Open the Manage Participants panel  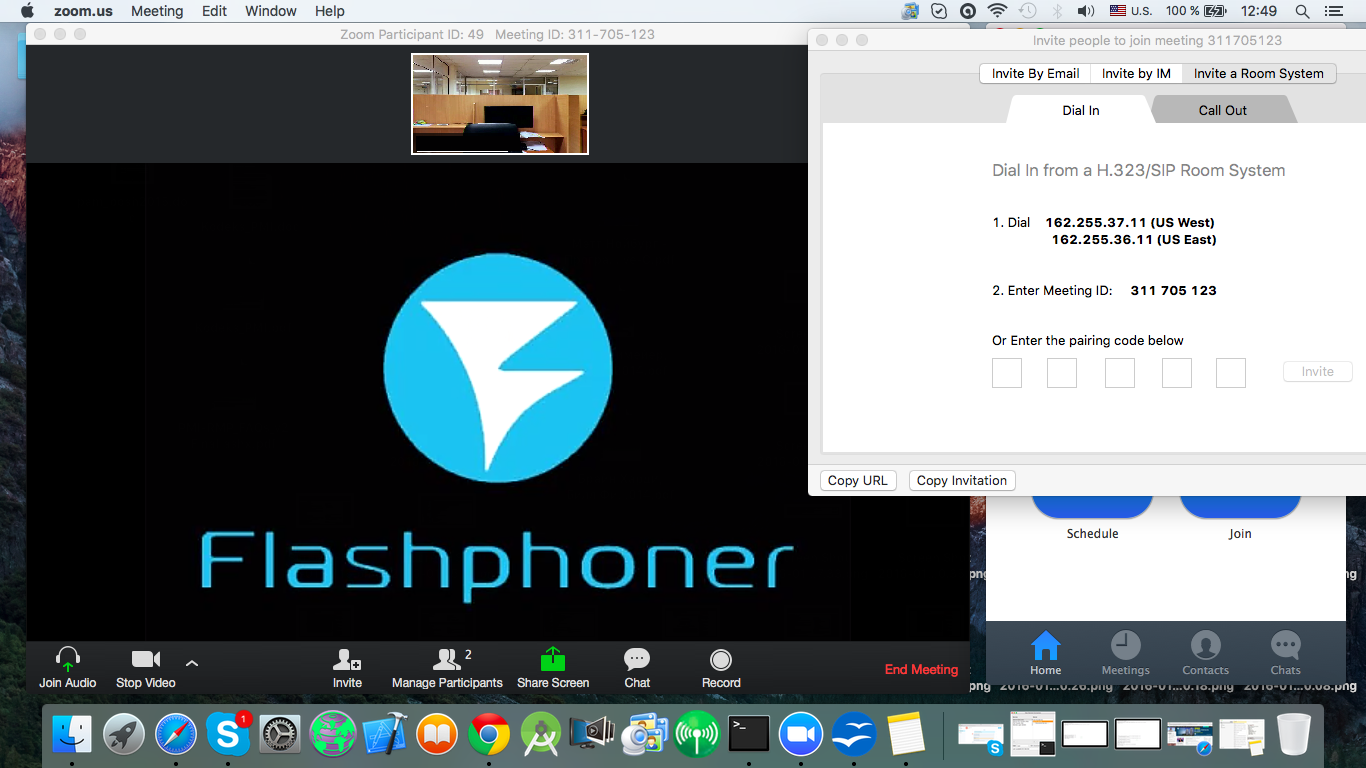coord(447,661)
